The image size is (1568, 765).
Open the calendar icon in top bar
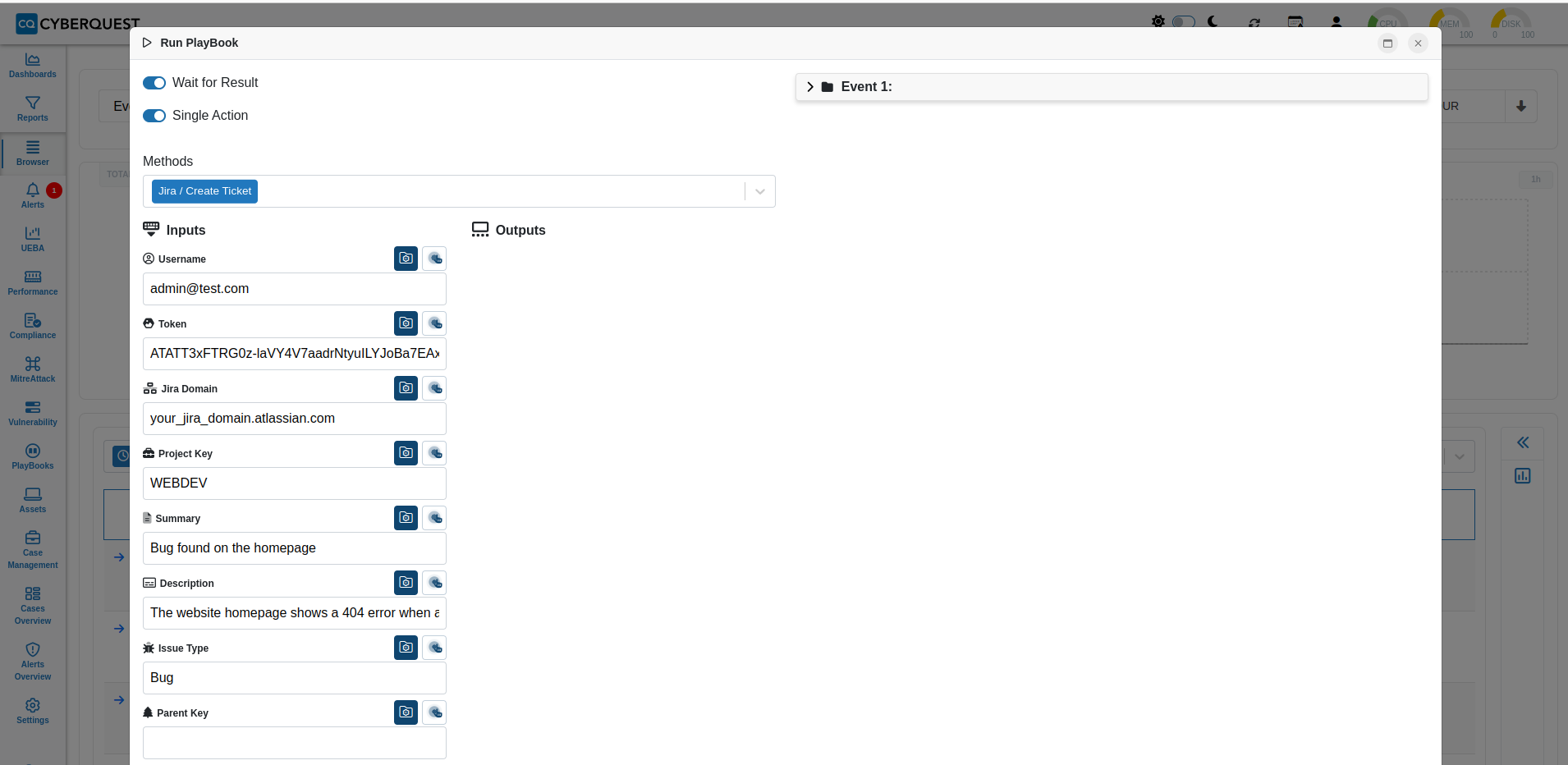click(x=1295, y=22)
